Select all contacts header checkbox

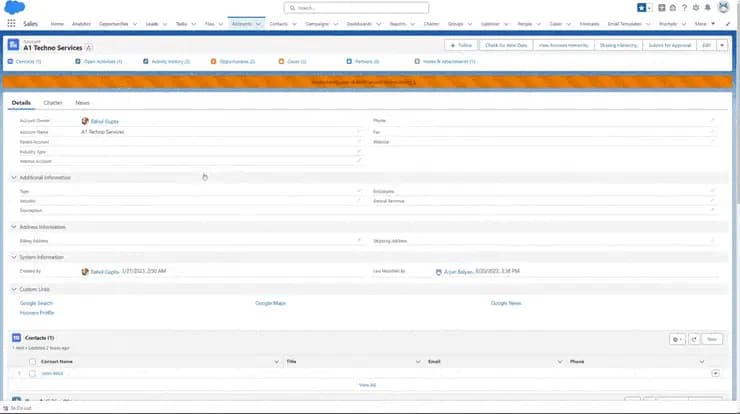(x=32, y=361)
